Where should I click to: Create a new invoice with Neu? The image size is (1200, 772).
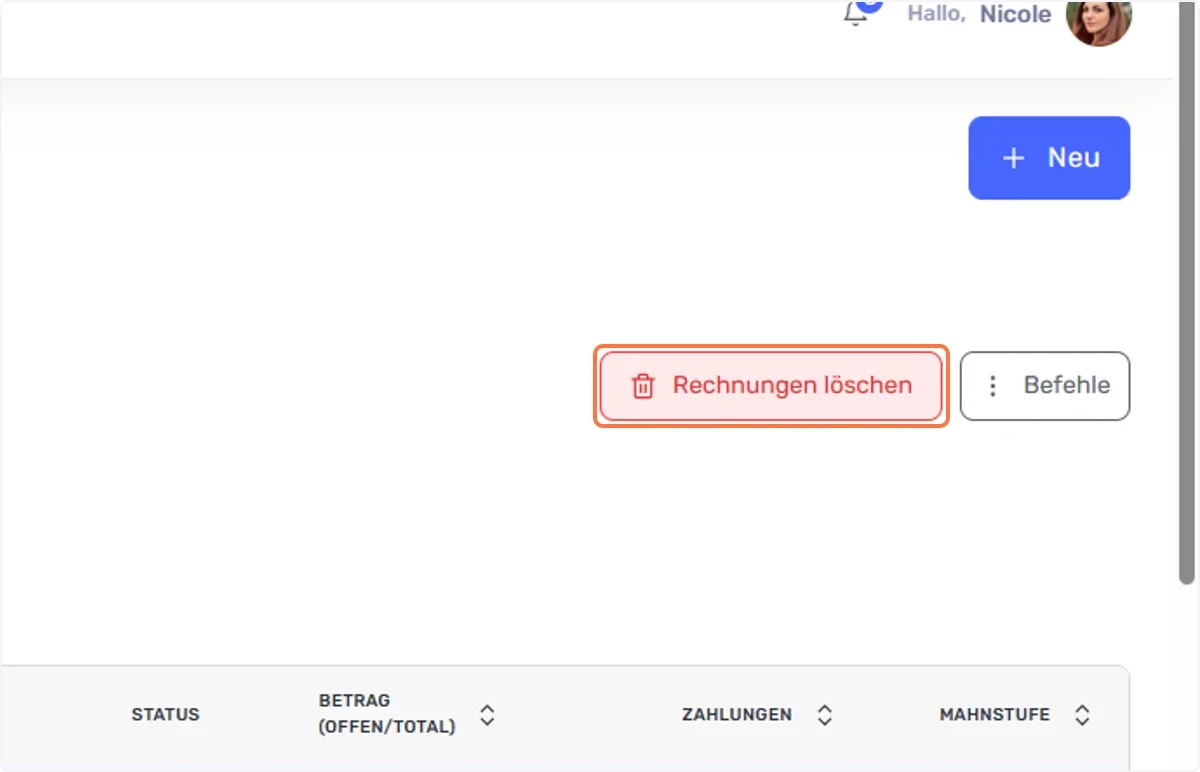pyautogui.click(x=1049, y=158)
